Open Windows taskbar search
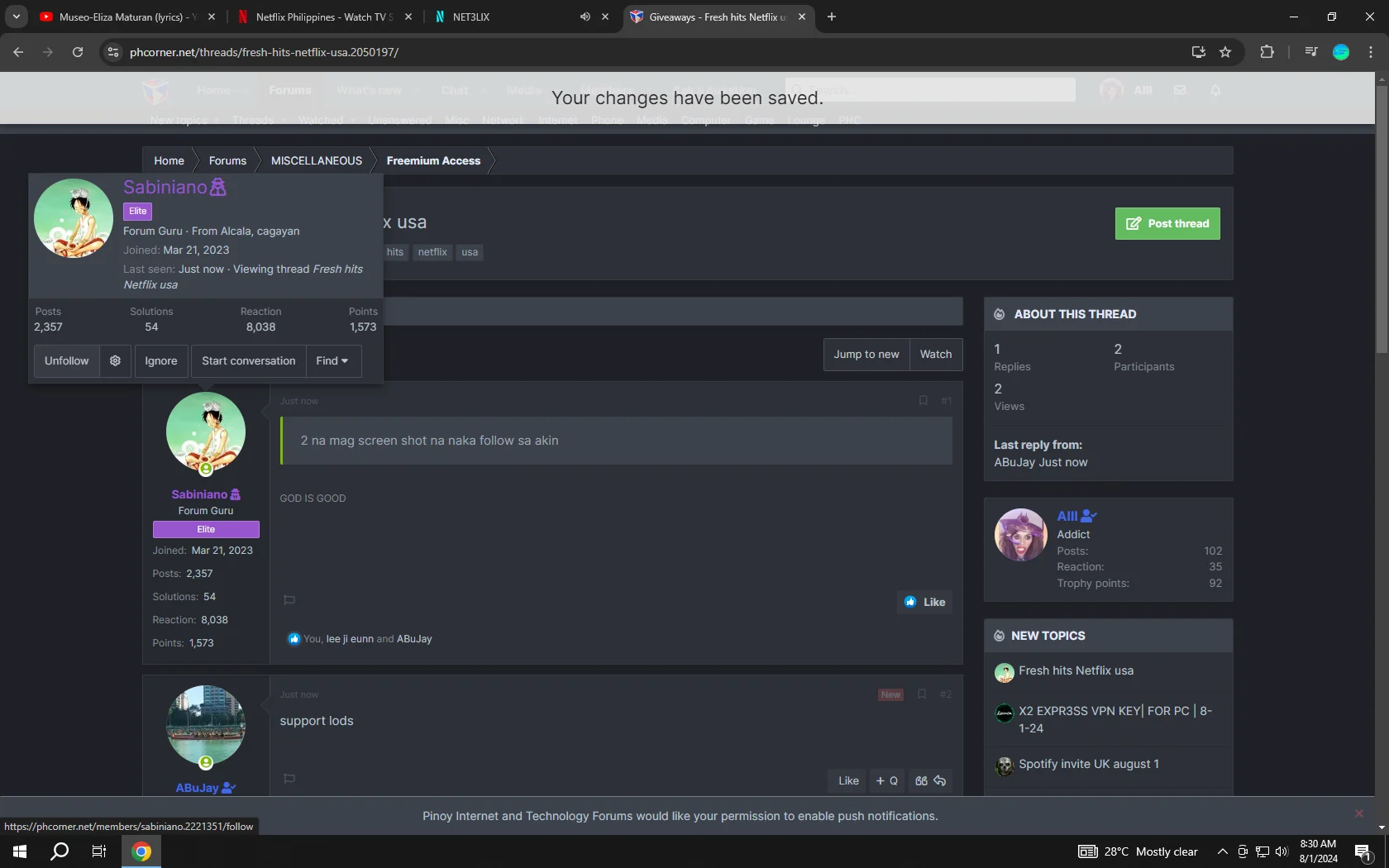 [60, 851]
